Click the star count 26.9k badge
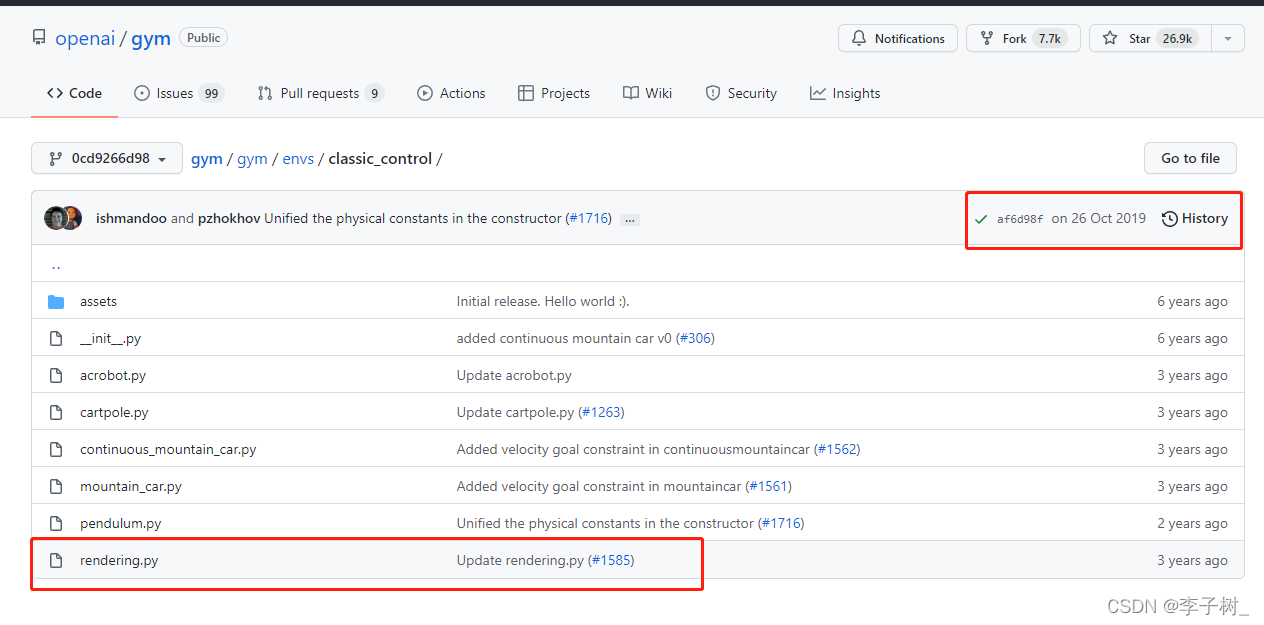The image size is (1264, 625). tap(1177, 38)
